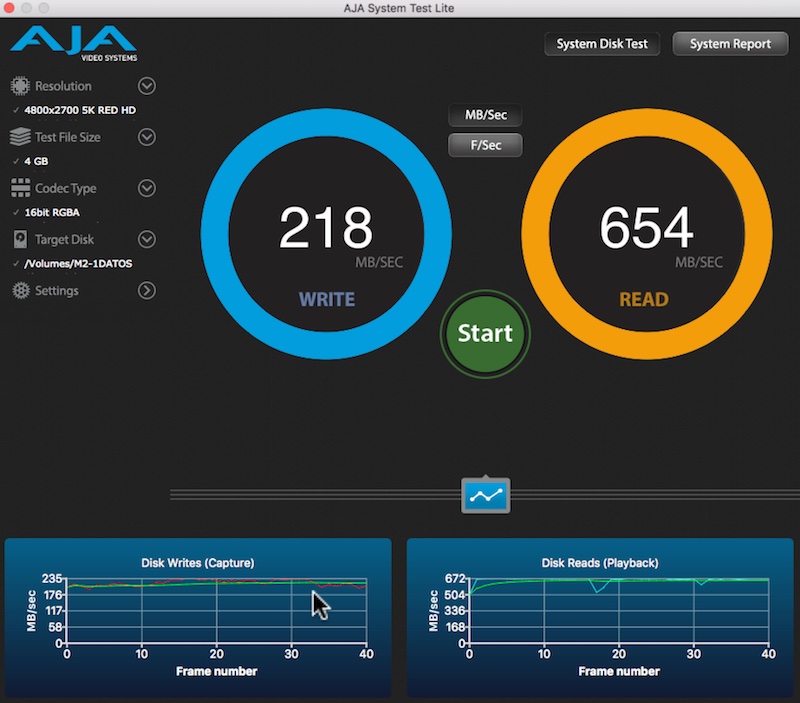The image size is (800, 703).
Task: Expand the Test File Size dropdown
Action: click(x=146, y=137)
